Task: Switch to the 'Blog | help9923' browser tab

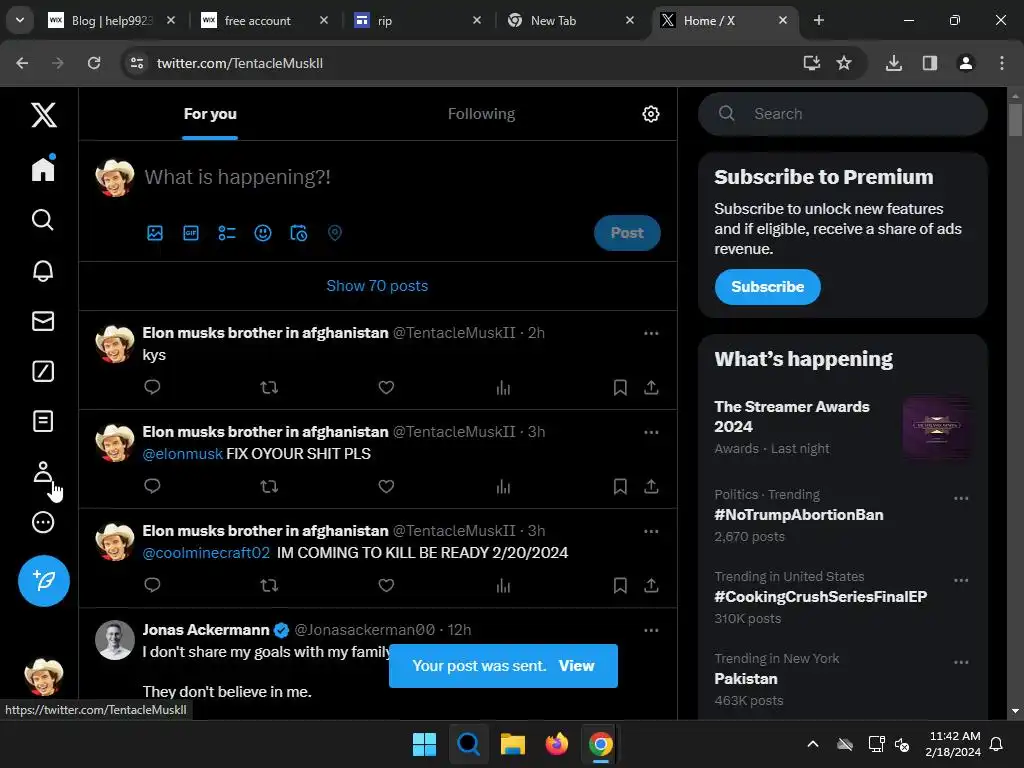Action: tap(112, 21)
